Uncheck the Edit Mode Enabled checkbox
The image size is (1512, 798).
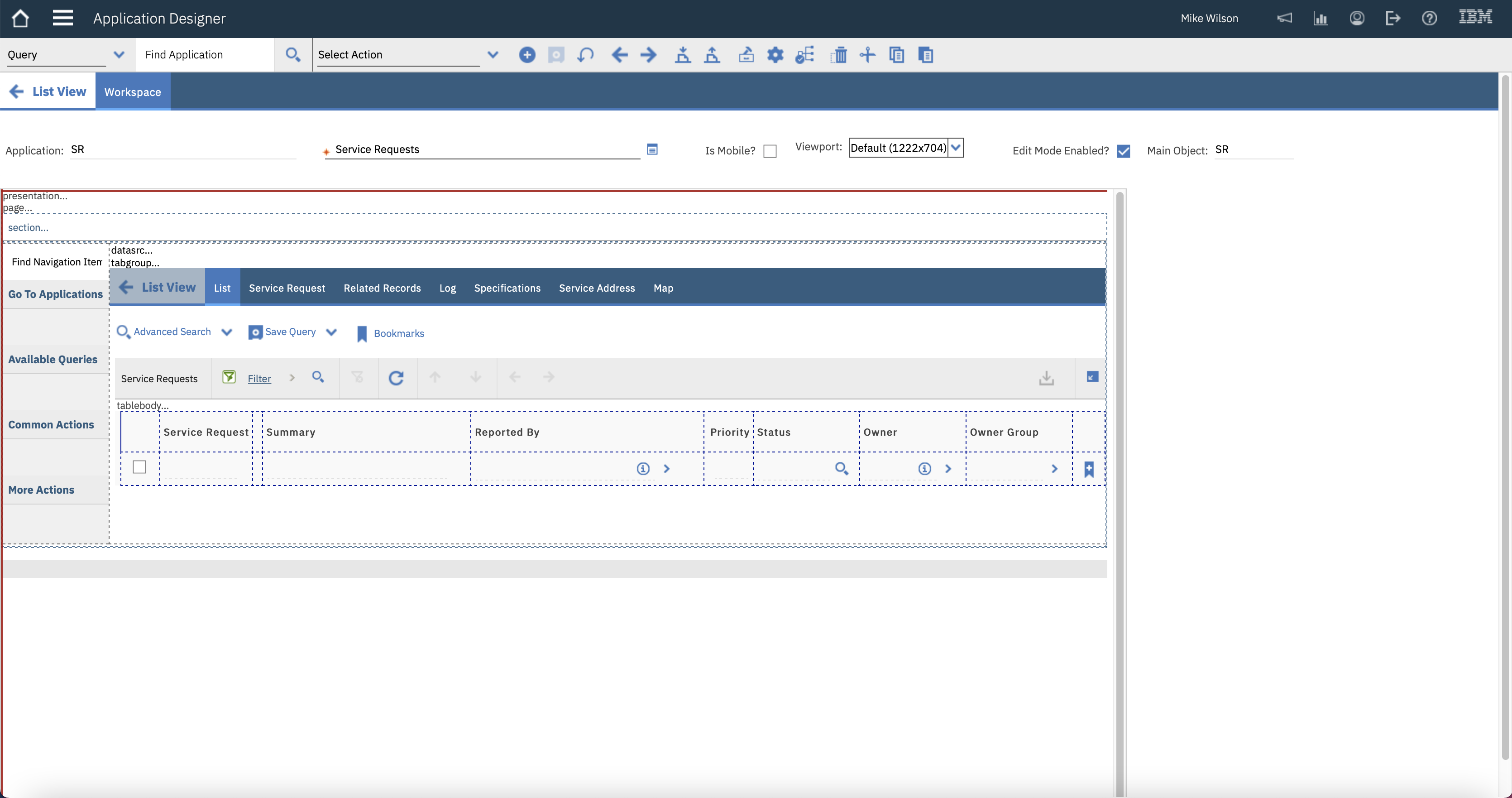[1123, 151]
